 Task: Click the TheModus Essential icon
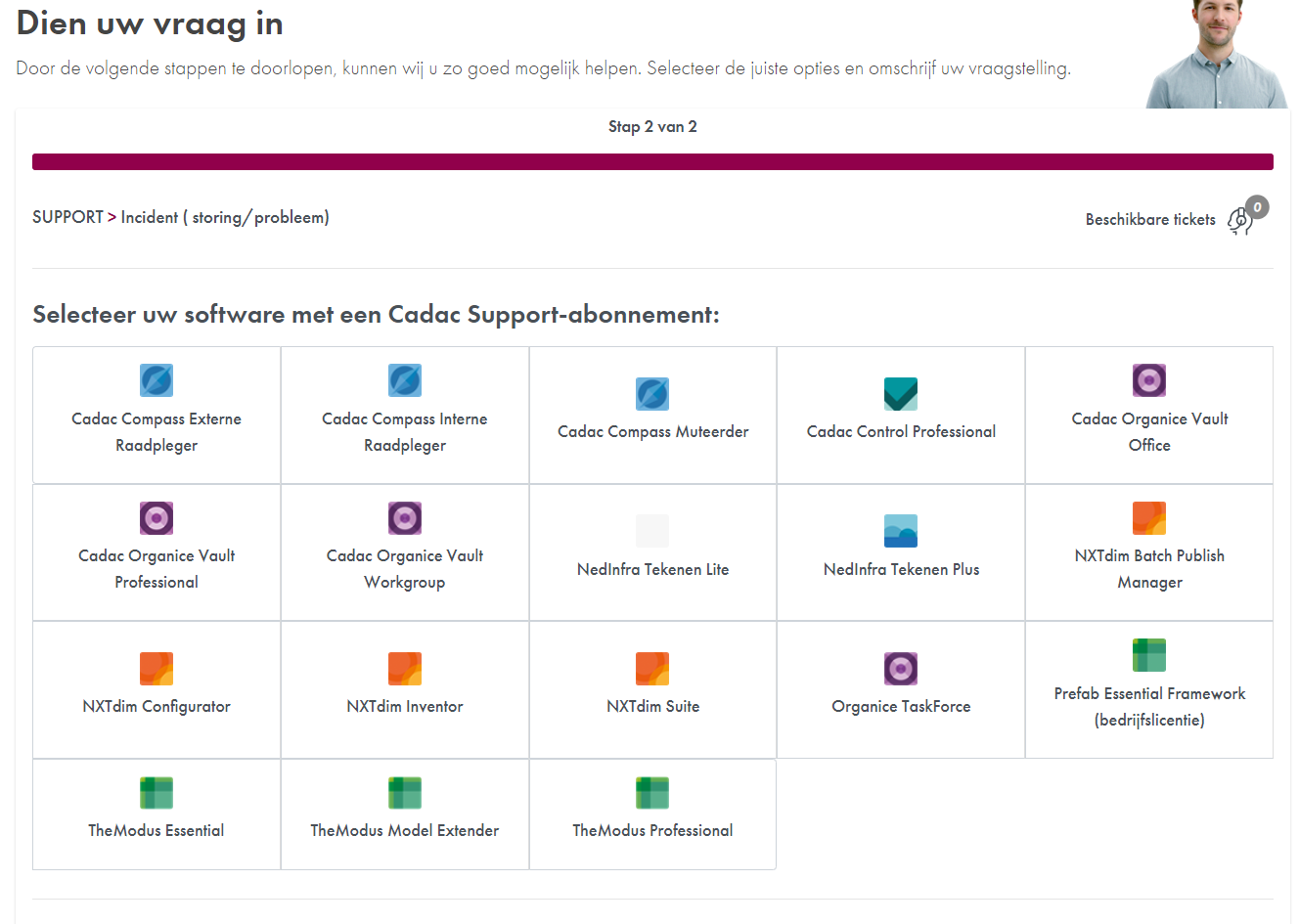[x=157, y=793]
